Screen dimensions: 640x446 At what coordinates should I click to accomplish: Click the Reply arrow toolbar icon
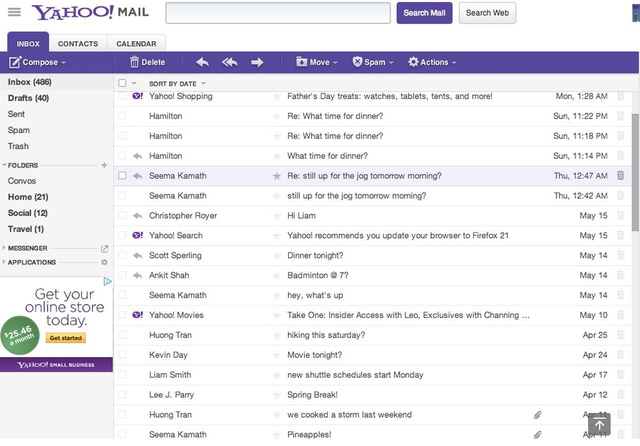click(202, 62)
